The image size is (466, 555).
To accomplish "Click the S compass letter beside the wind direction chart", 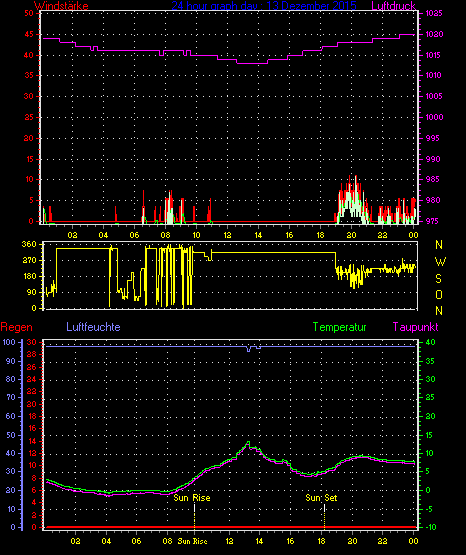I will 438,279.
